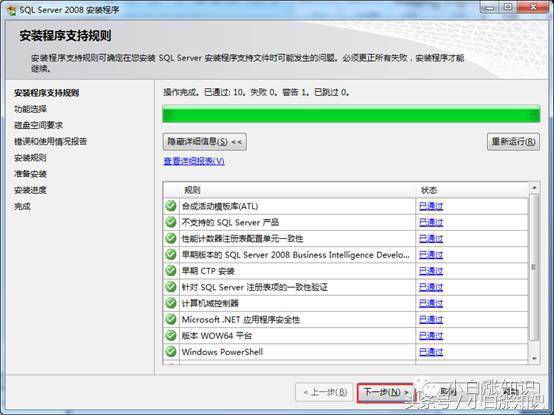Viewport: 554px width, 415px height.
Task: Minimize the SQL Server 2008 setup window
Action: point(489,7)
